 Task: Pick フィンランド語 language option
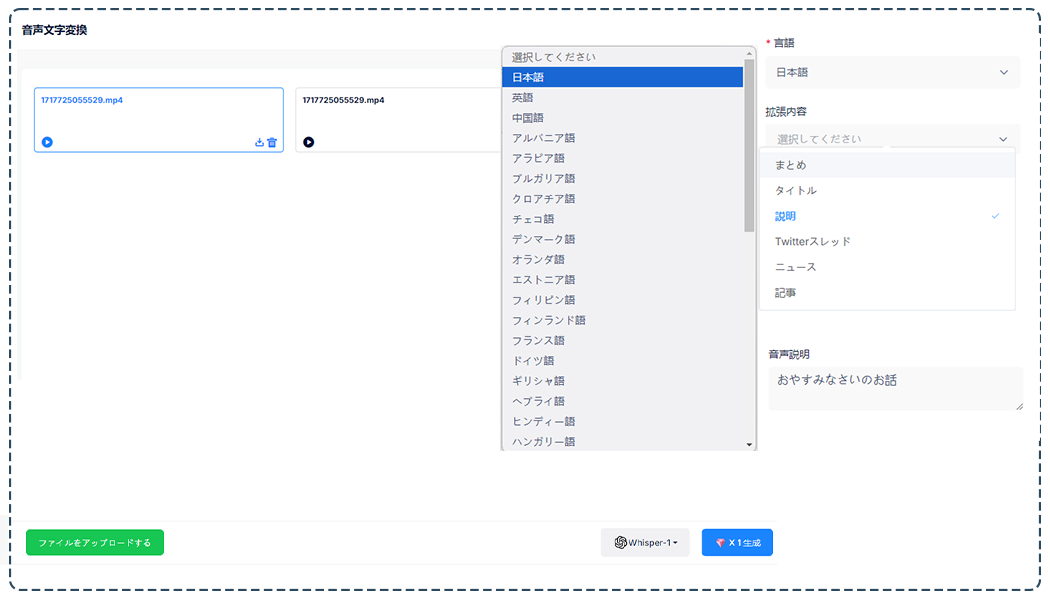622,320
